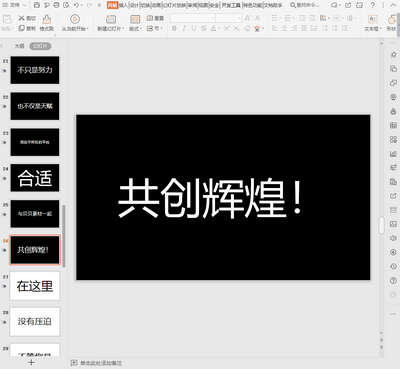Align text left in paragraph group
Image resolution: width=400 pixels, height=369 pixels.
click(x=274, y=29)
